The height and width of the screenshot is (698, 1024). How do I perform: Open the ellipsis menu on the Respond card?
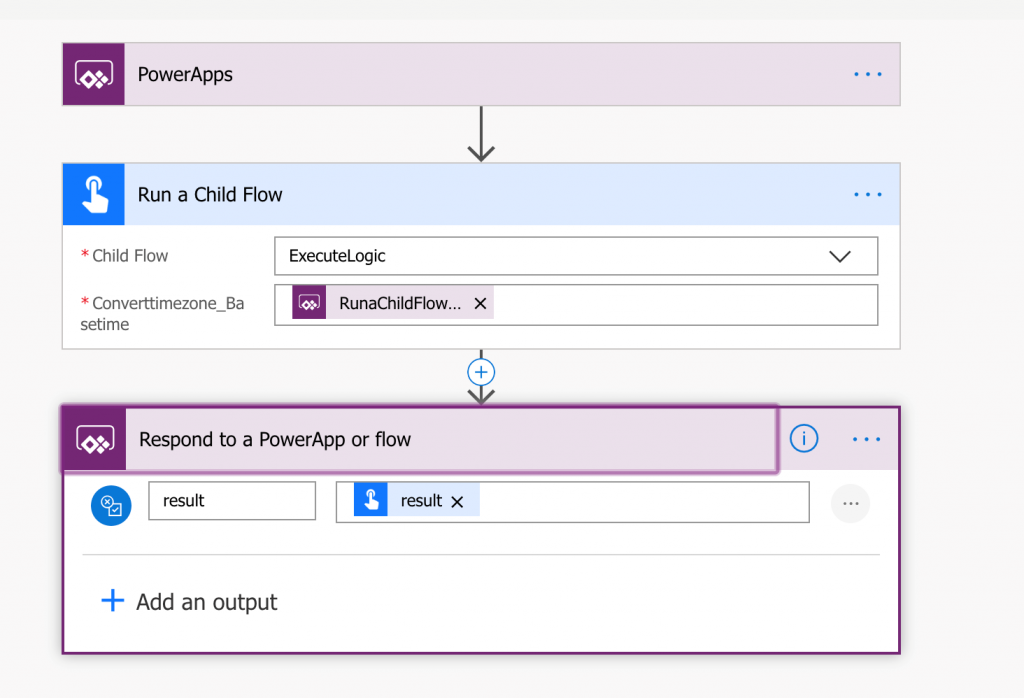coord(866,438)
